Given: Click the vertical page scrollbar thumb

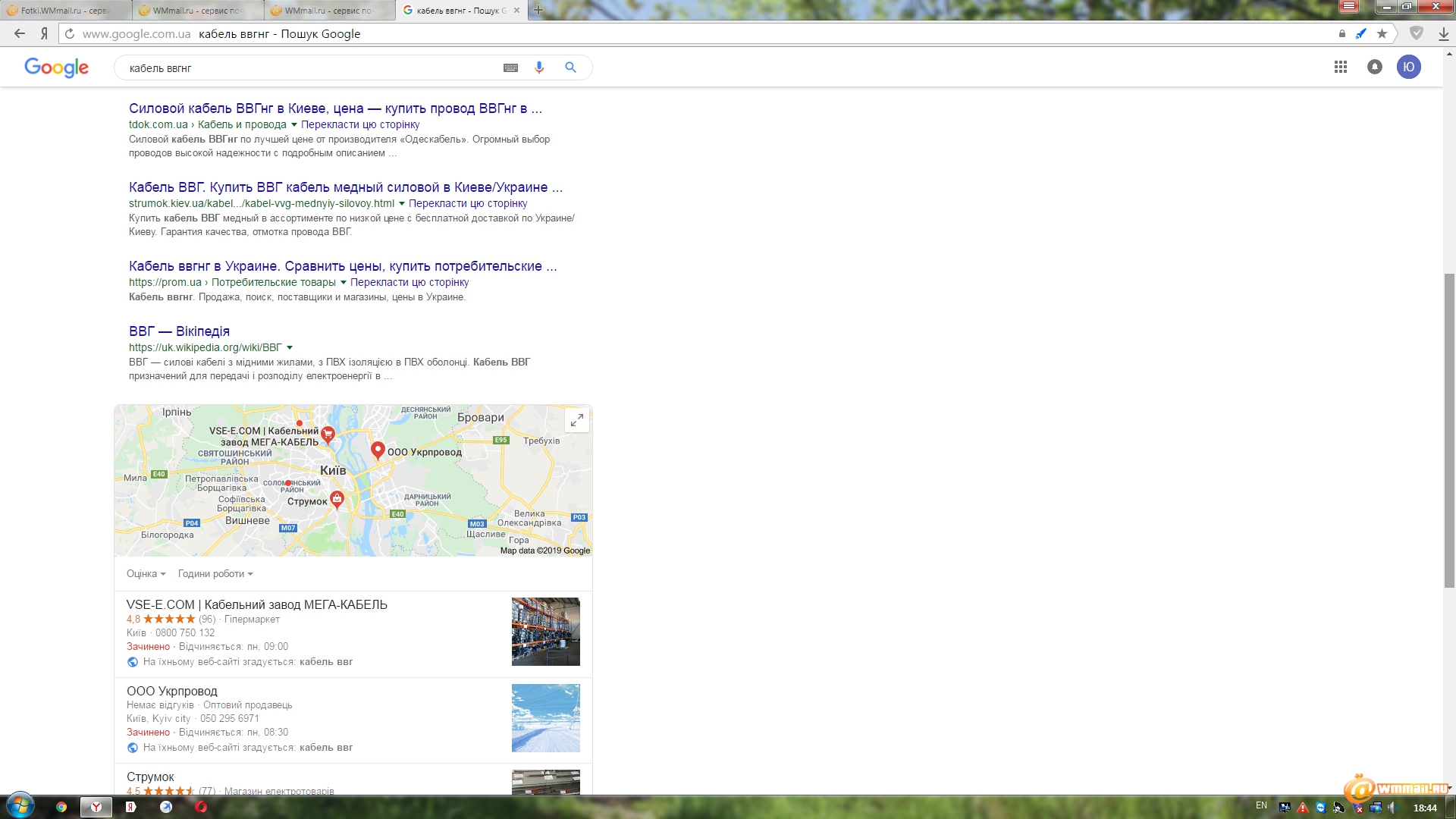Looking at the screenshot, I should 1449,430.
